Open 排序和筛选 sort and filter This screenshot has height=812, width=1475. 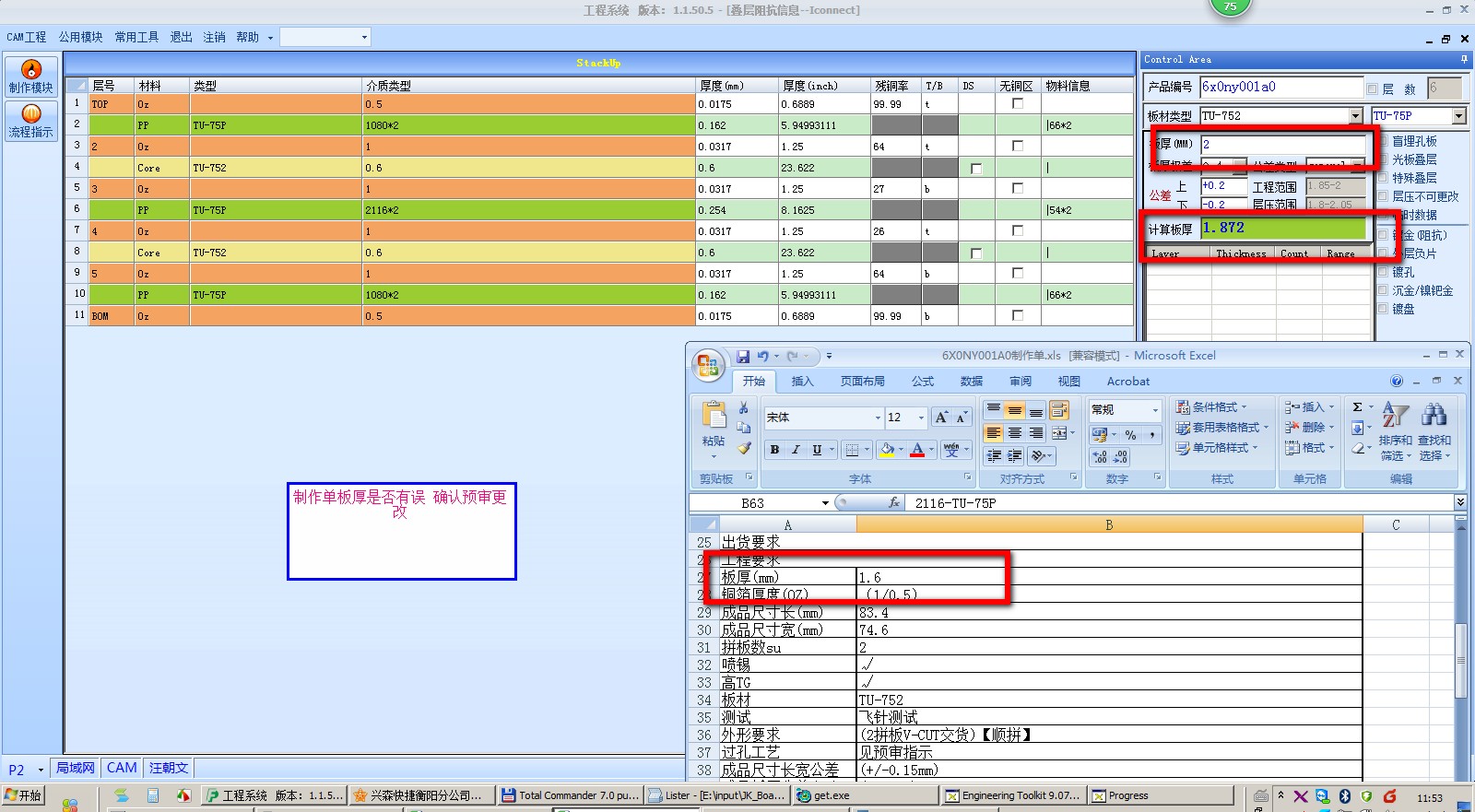click(1395, 431)
